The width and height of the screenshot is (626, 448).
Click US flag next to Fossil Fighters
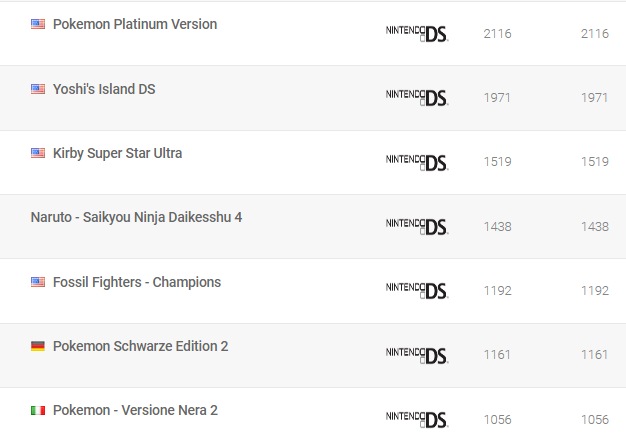(x=38, y=282)
